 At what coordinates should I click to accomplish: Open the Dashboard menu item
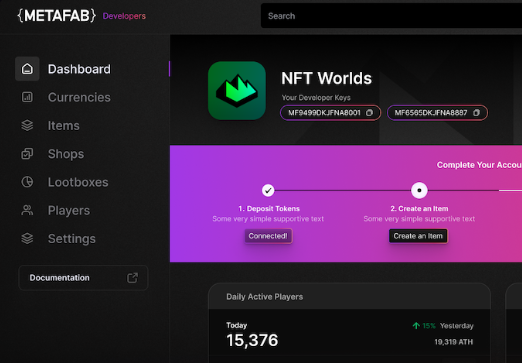point(79,69)
